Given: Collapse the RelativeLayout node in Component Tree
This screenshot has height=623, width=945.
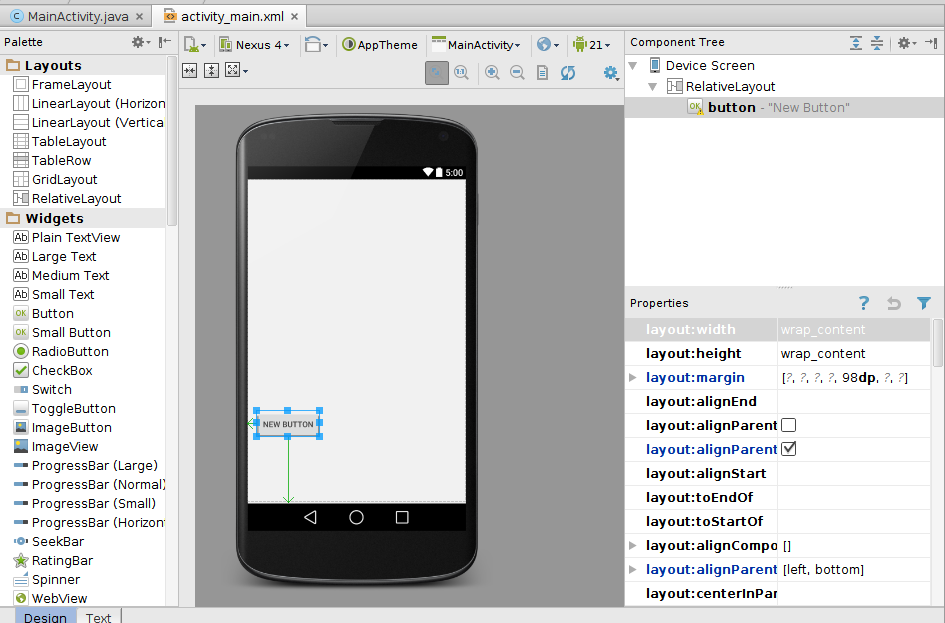Looking at the screenshot, I should (653, 85).
